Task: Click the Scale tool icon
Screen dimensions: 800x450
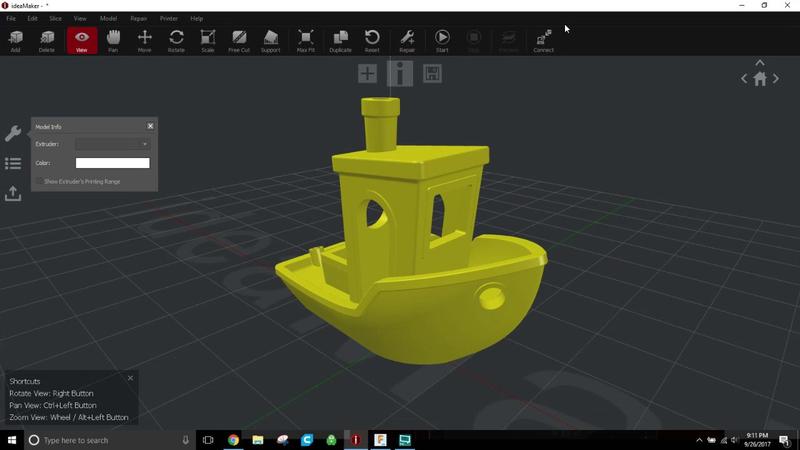Action: tap(208, 40)
